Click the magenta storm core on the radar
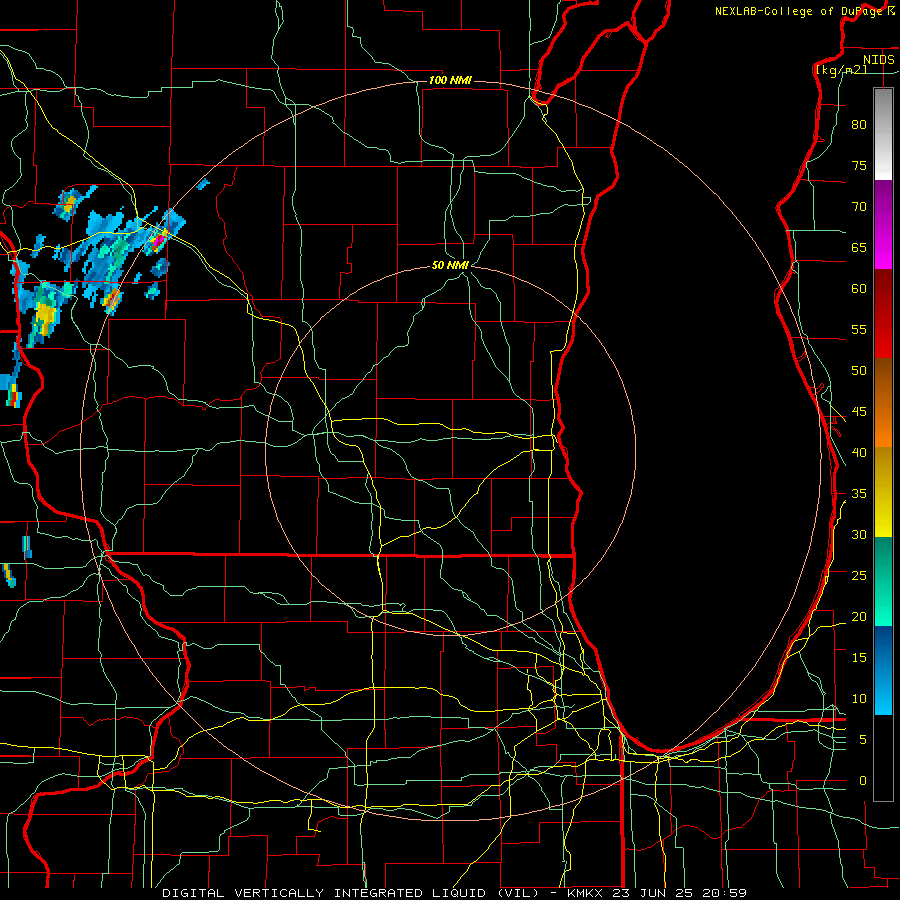The width and height of the screenshot is (900, 900). point(158,241)
